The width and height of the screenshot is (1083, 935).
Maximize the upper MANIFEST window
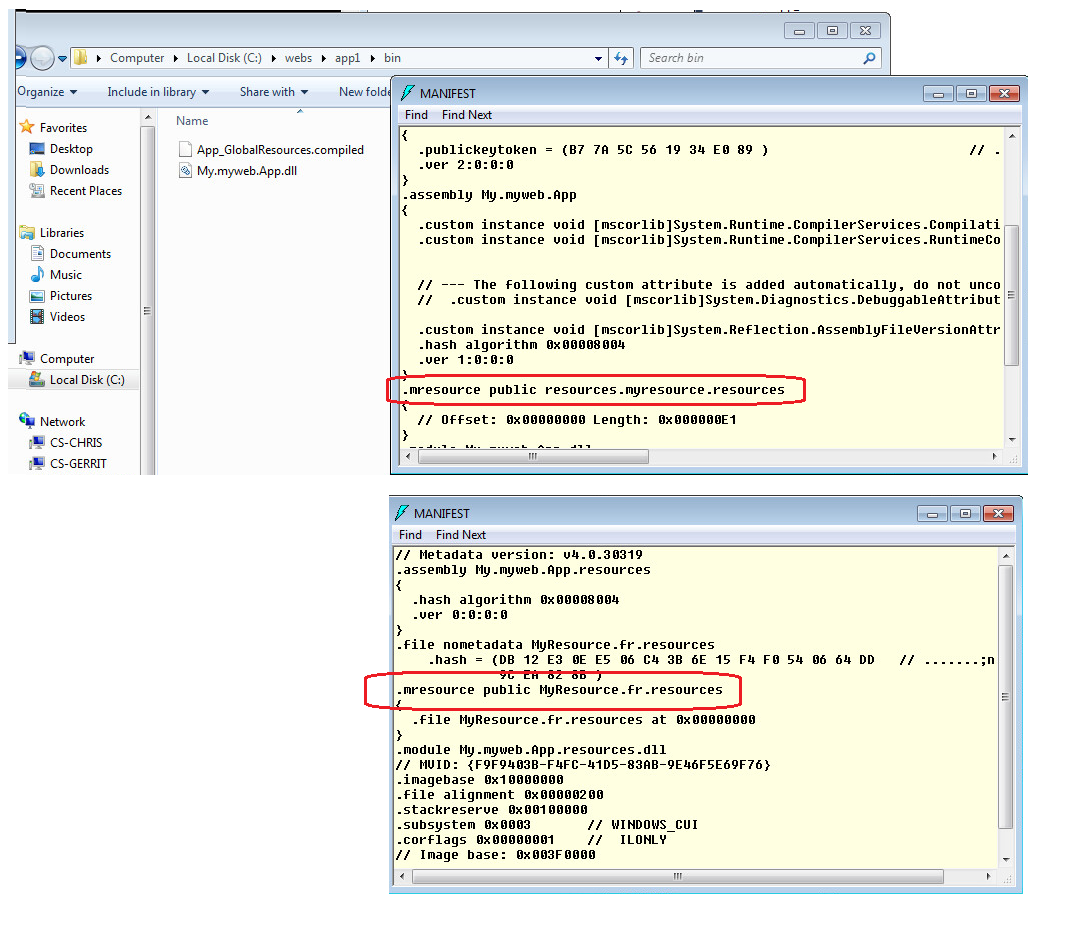point(971,93)
